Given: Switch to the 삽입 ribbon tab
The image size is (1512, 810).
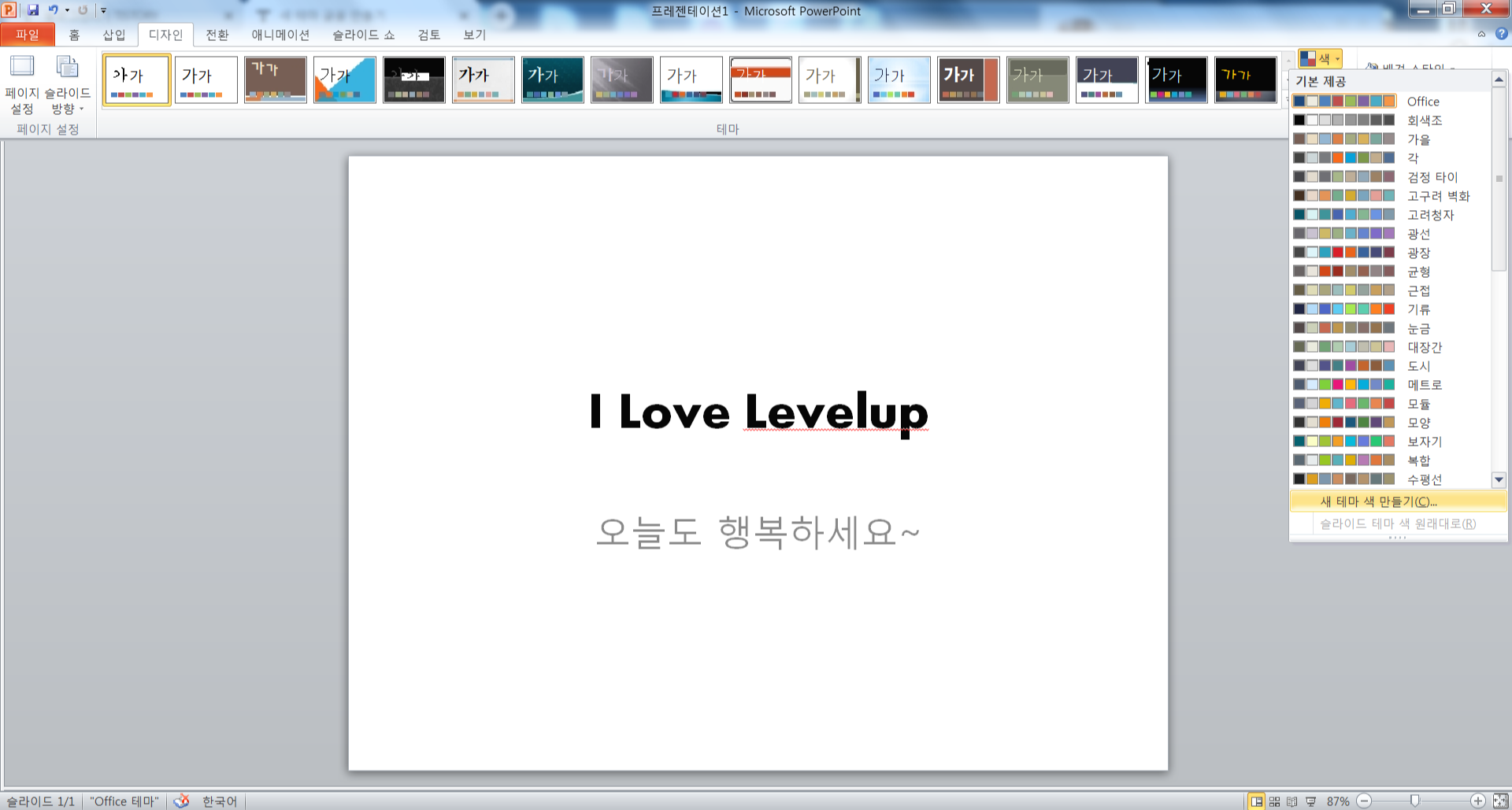Looking at the screenshot, I should 114,35.
